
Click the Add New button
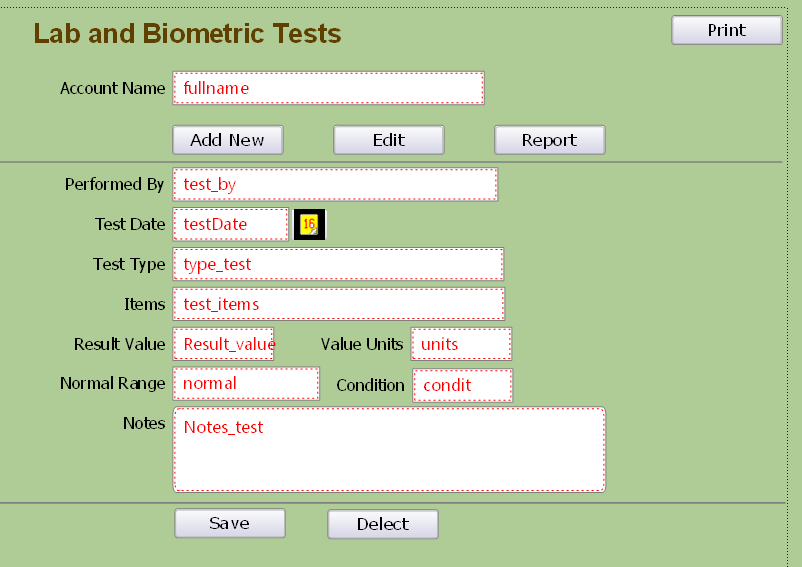click(x=228, y=140)
